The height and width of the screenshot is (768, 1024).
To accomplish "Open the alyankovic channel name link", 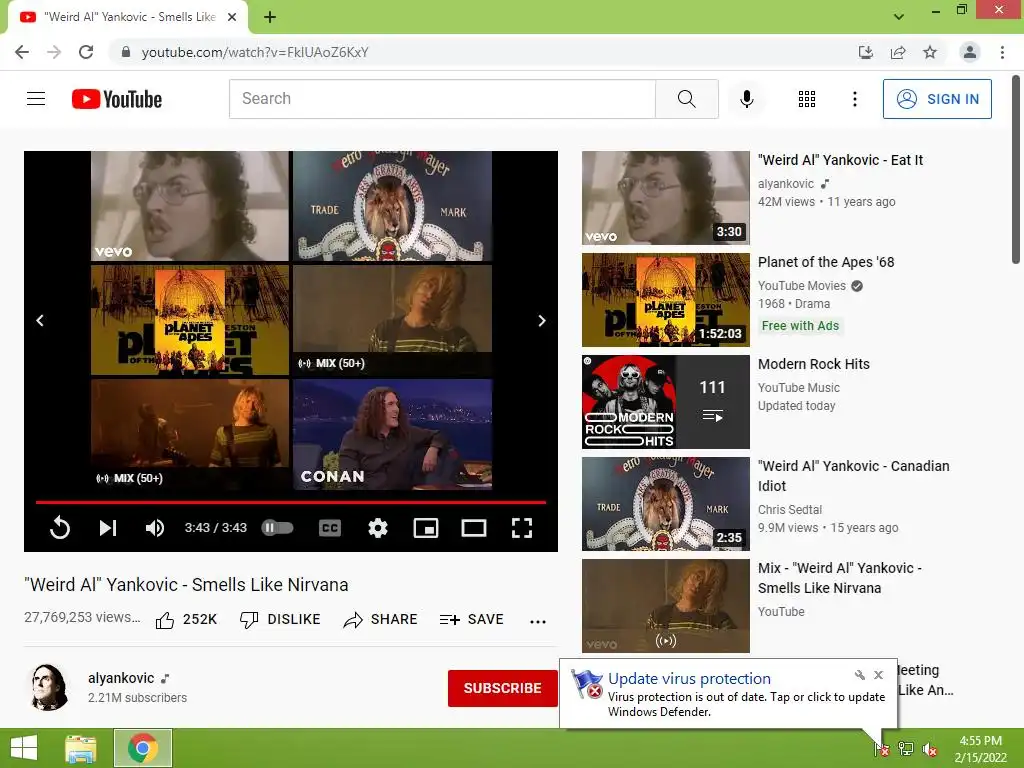I will [x=121, y=678].
